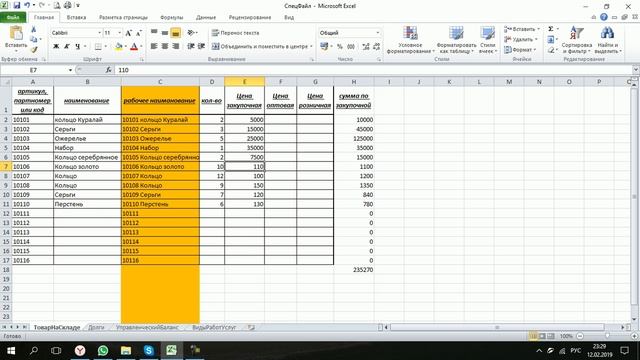Open the borders dropdown arrow

(x=106, y=47)
